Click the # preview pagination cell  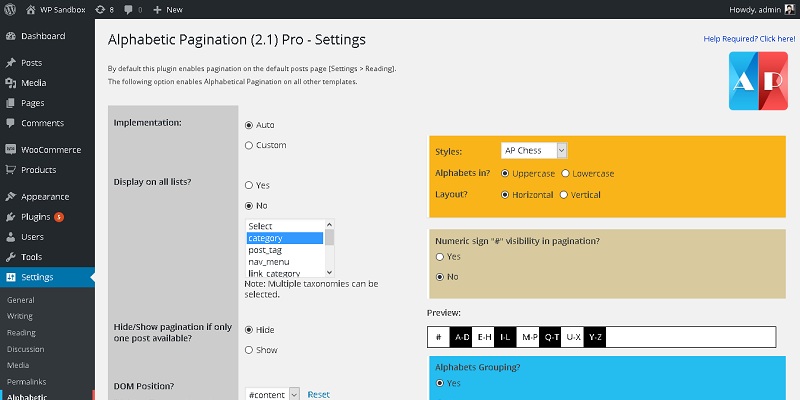click(439, 337)
